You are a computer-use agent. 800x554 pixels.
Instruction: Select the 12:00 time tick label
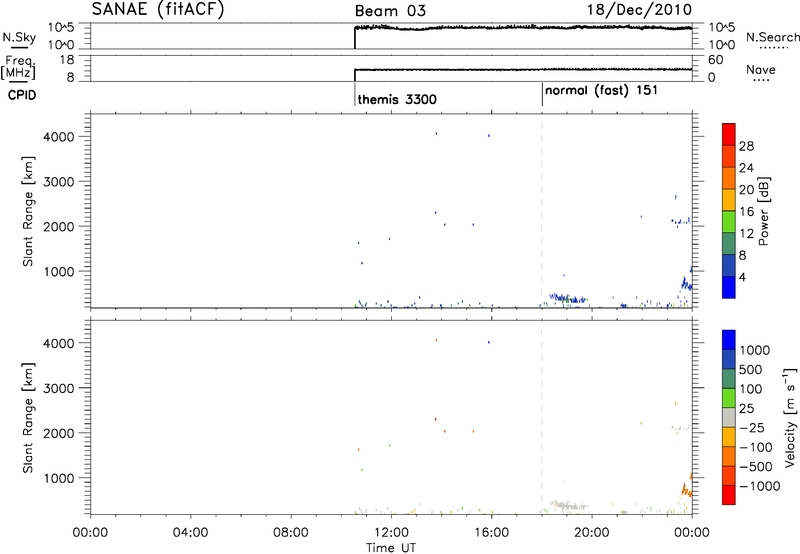pyautogui.click(x=391, y=533)
